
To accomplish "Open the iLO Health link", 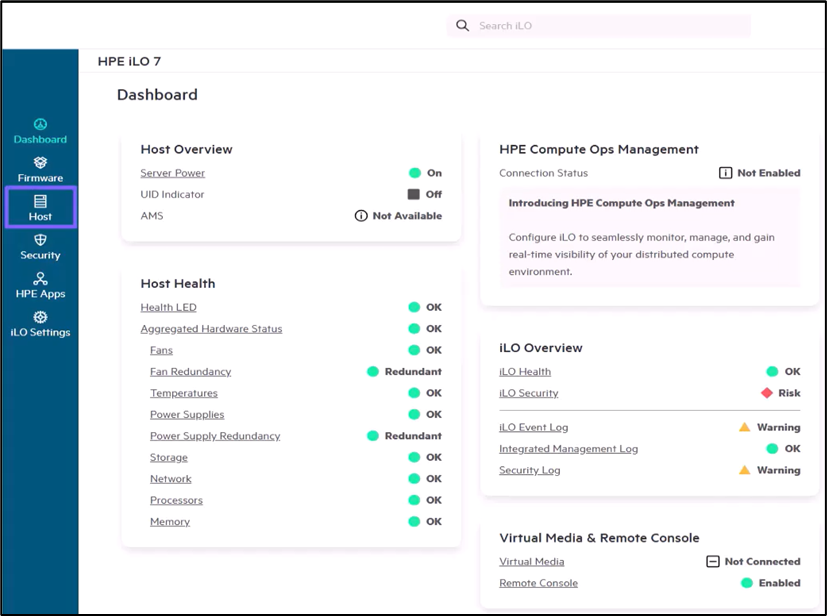I will tap(525, 371).
